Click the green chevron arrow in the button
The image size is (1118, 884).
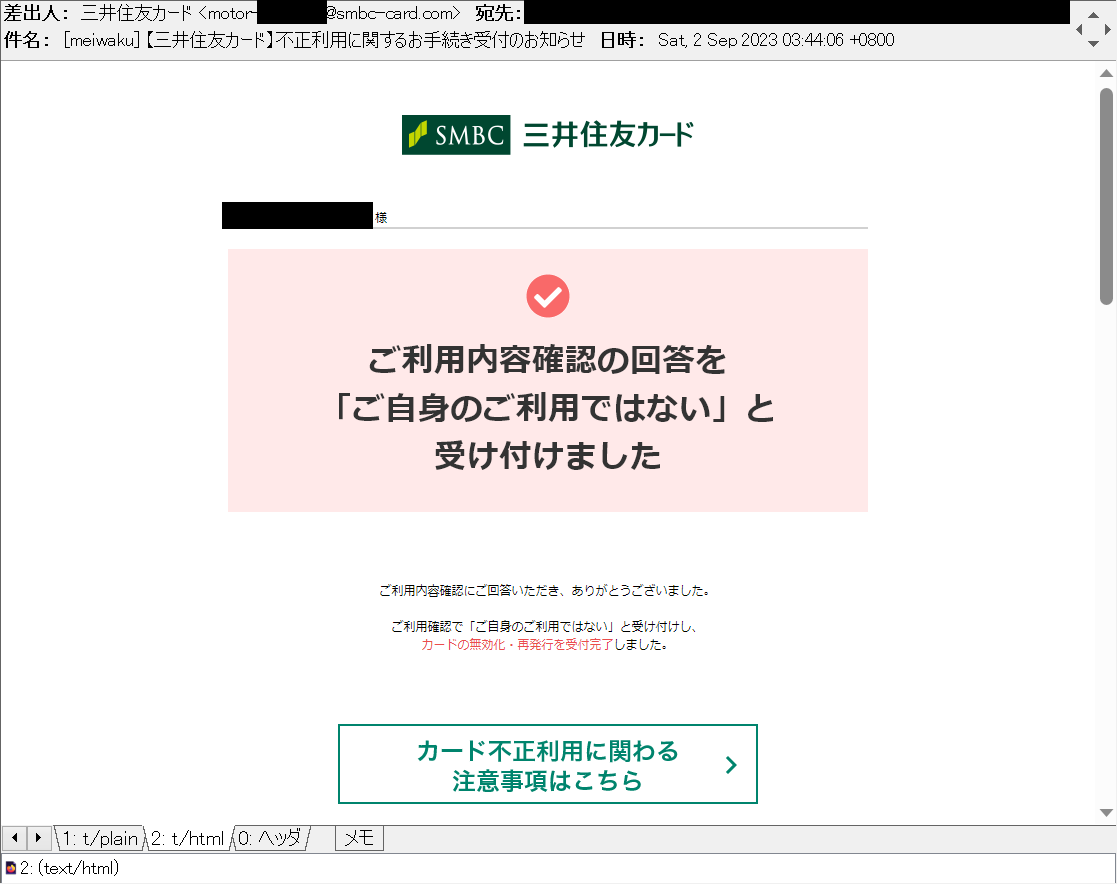point(731,765)
